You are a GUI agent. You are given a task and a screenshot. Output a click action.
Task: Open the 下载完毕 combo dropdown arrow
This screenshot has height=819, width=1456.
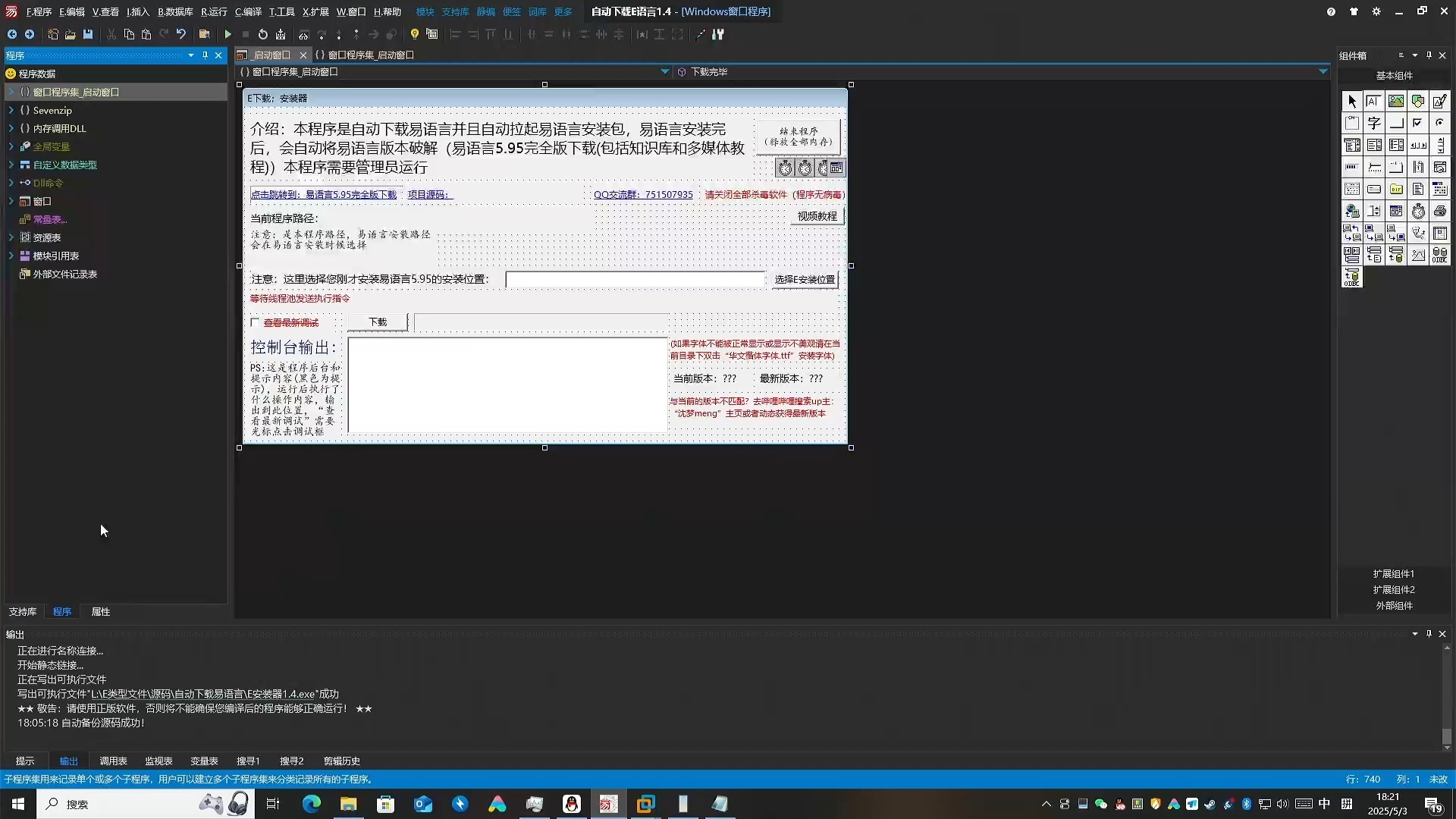point(1323,71)
